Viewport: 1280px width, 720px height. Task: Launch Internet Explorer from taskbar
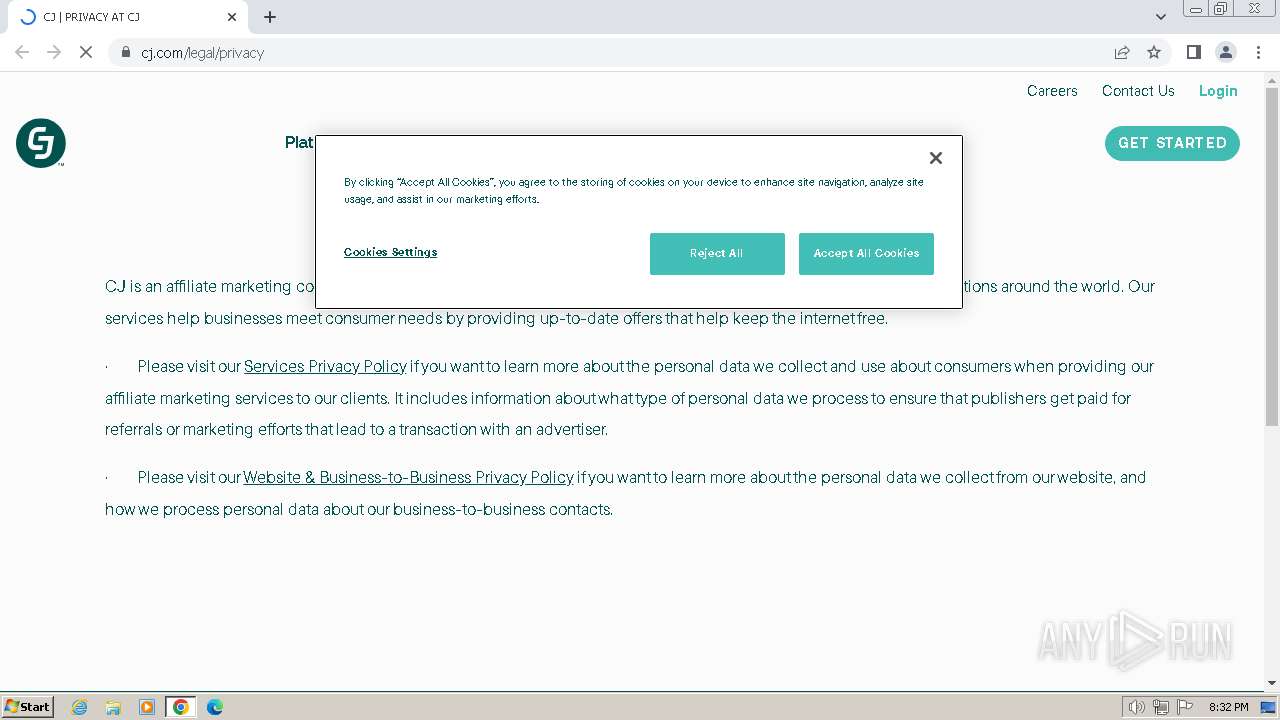click(79, 707)
